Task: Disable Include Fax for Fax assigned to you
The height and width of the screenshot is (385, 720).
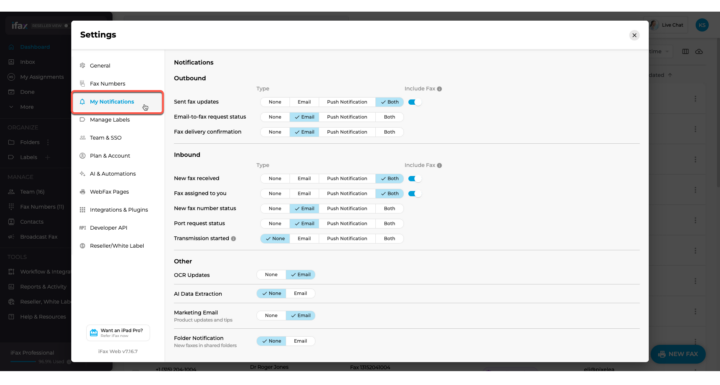Action: 414,193
